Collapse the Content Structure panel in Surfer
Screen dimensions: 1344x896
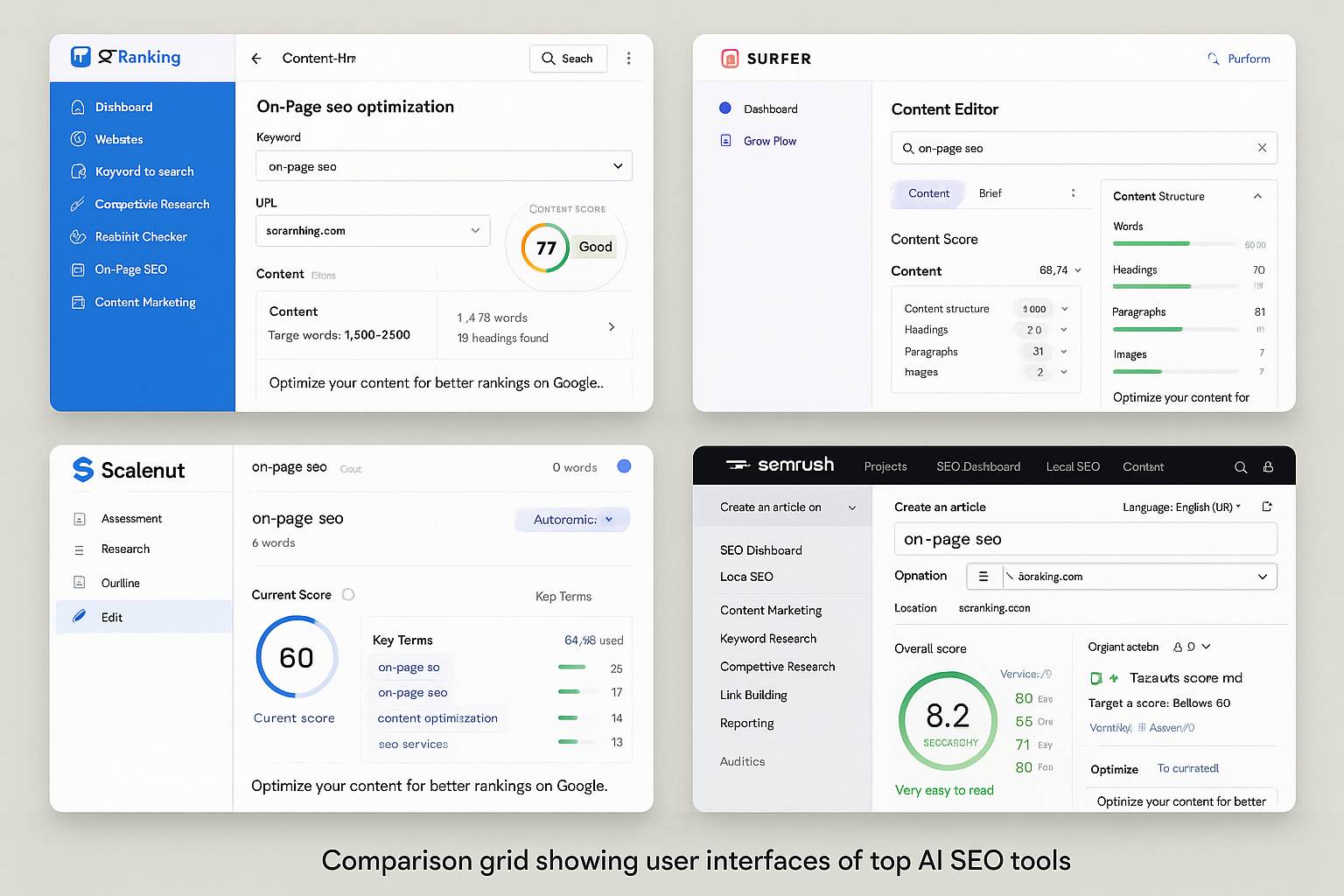1257,196
